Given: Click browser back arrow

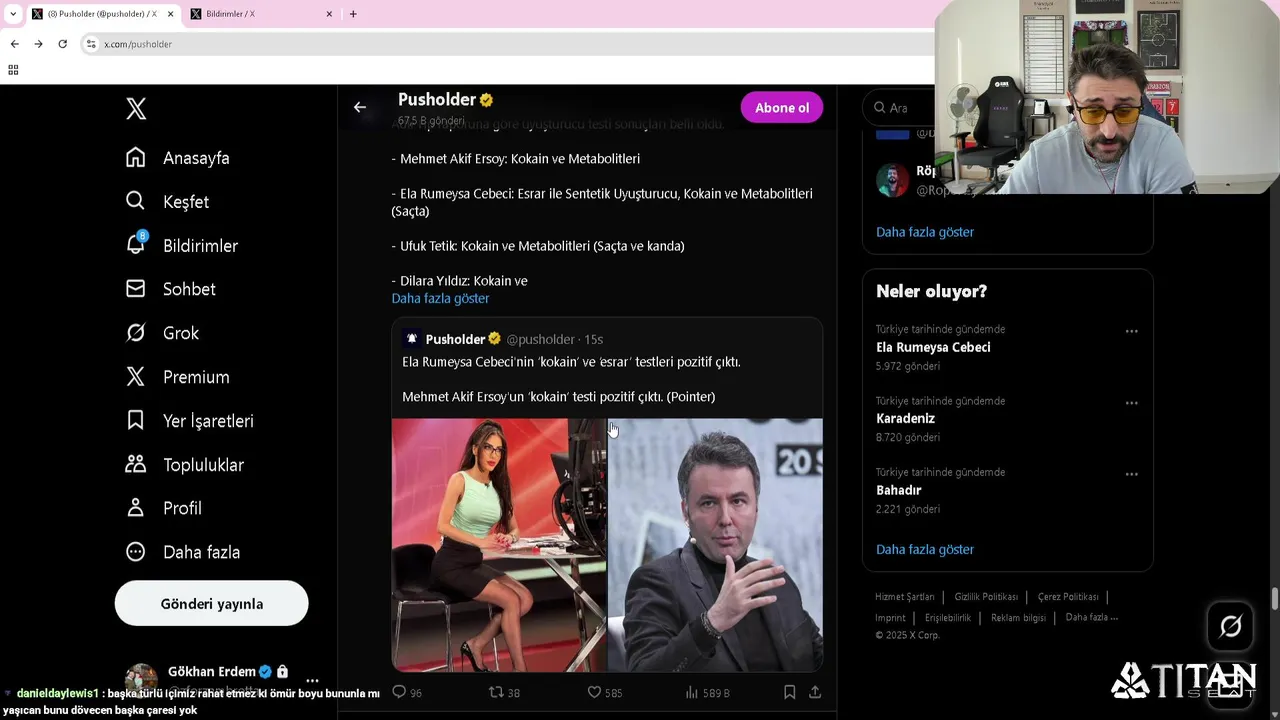Looking at the screenshot, I should pos(14,44).
